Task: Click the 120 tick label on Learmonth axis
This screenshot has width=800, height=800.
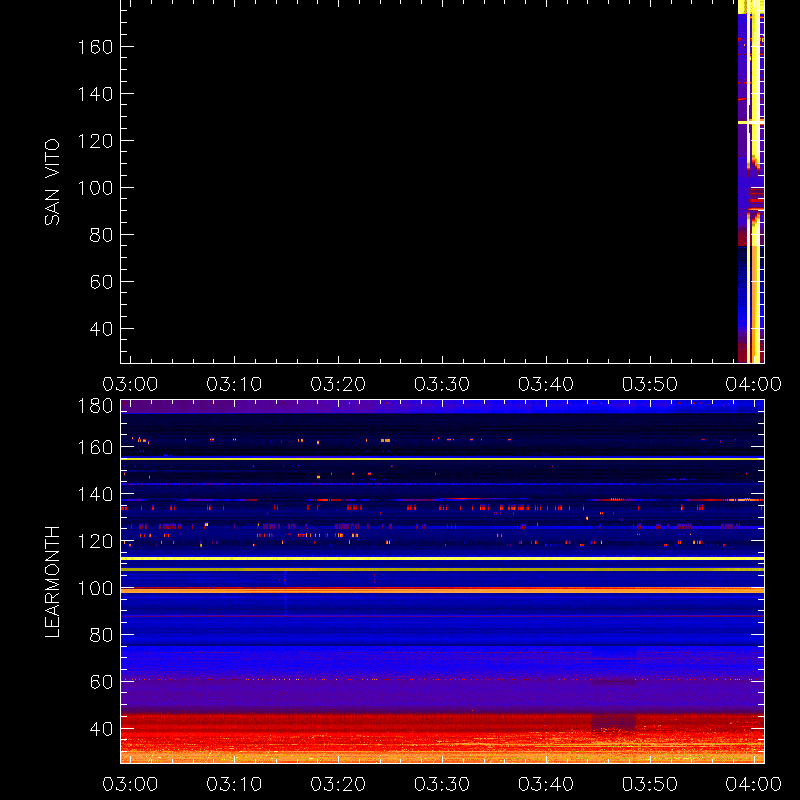Action: [95, 541]
